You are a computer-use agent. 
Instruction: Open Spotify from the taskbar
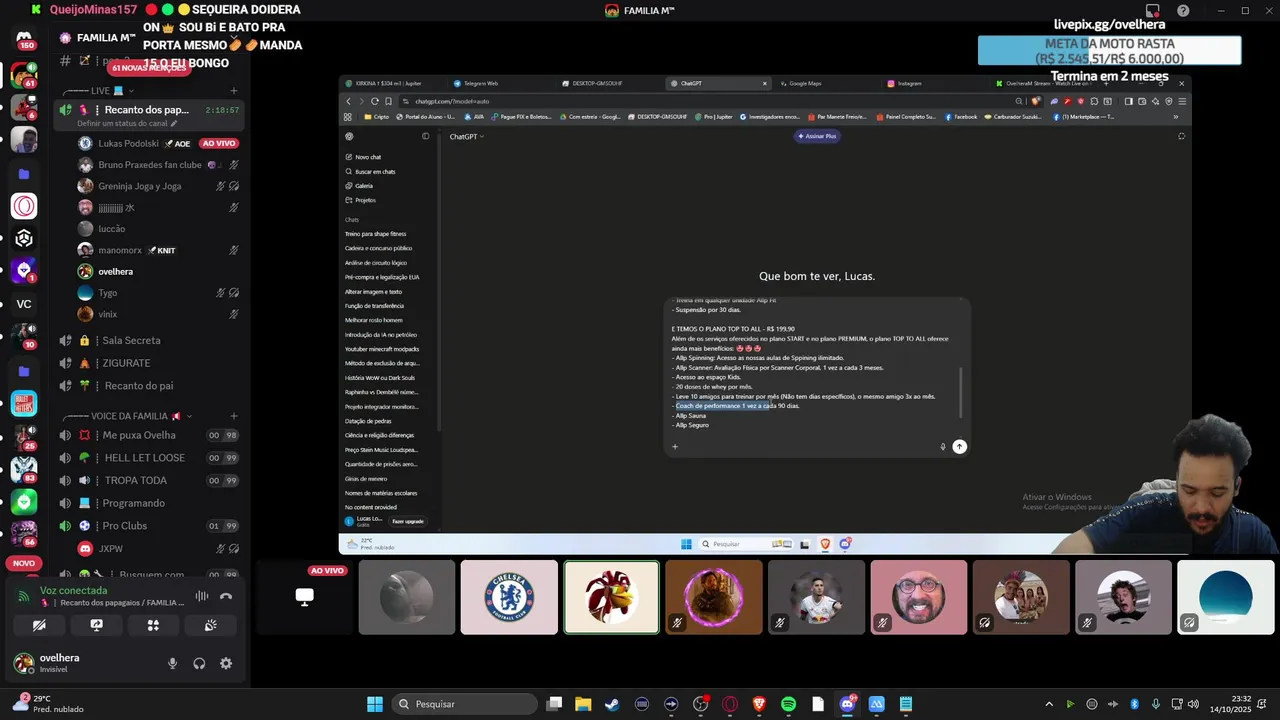(x=788, y=704)
